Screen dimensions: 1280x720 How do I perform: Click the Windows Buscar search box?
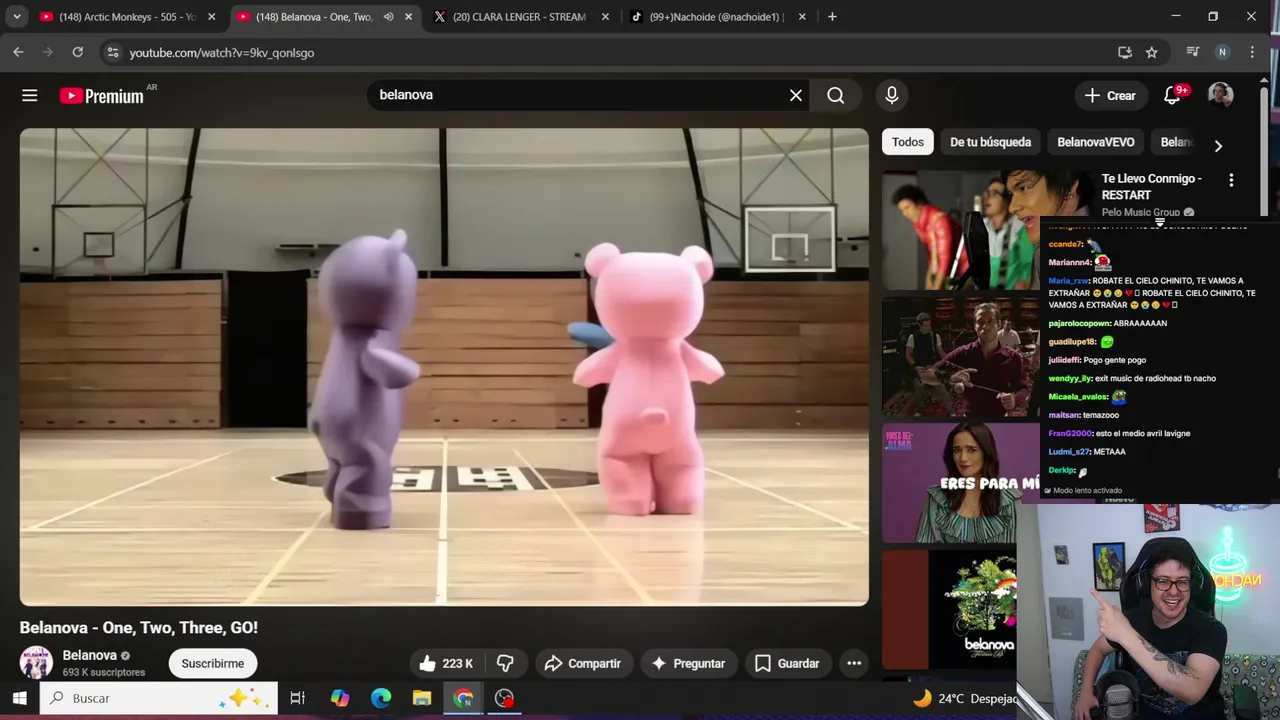pyautogui.click(x=159, y=698)
